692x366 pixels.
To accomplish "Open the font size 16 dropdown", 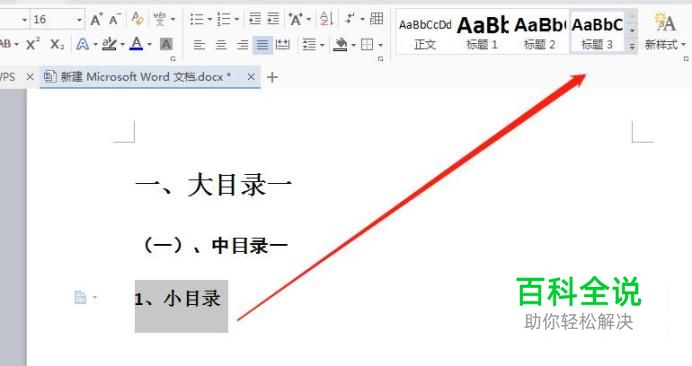I will tap(79, 20).
